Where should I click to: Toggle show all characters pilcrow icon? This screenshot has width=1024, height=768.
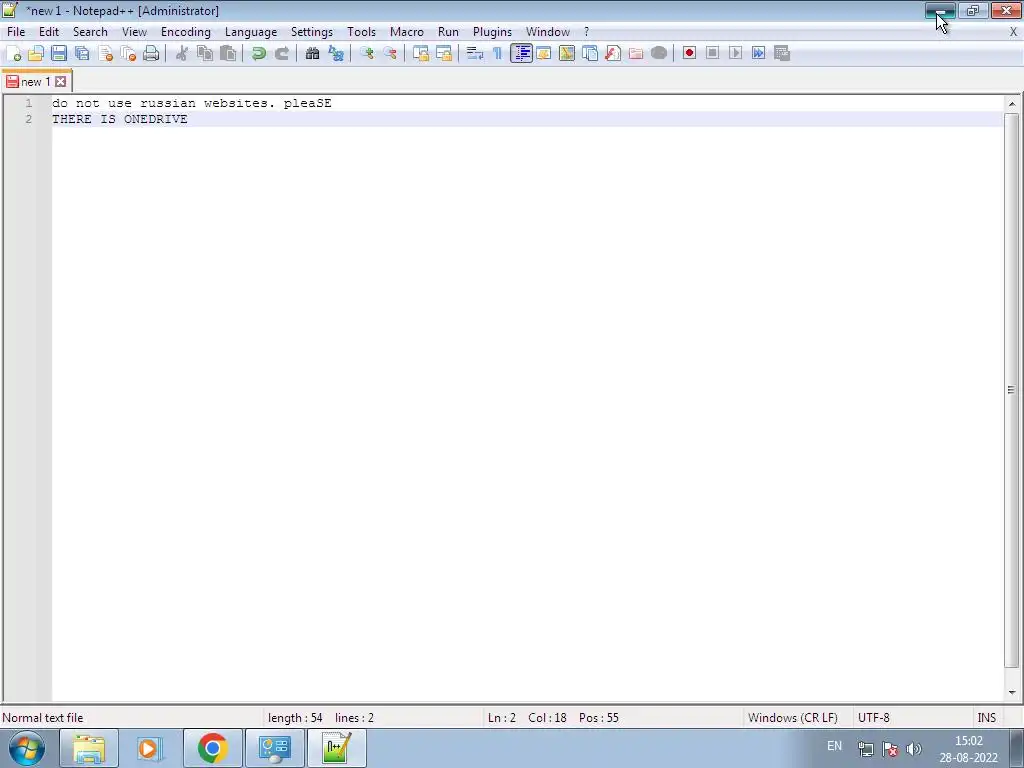click(498, 54)
